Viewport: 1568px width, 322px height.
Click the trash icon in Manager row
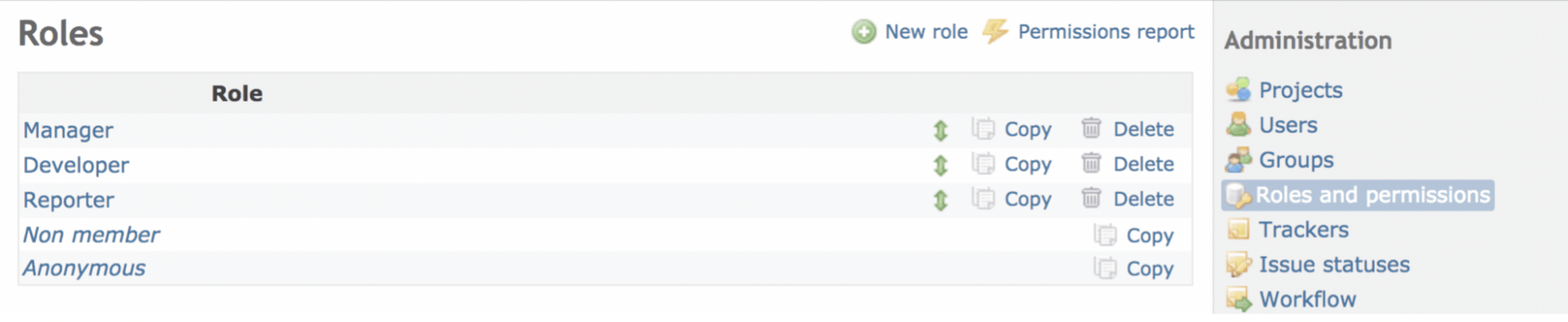click(1091, 129)
